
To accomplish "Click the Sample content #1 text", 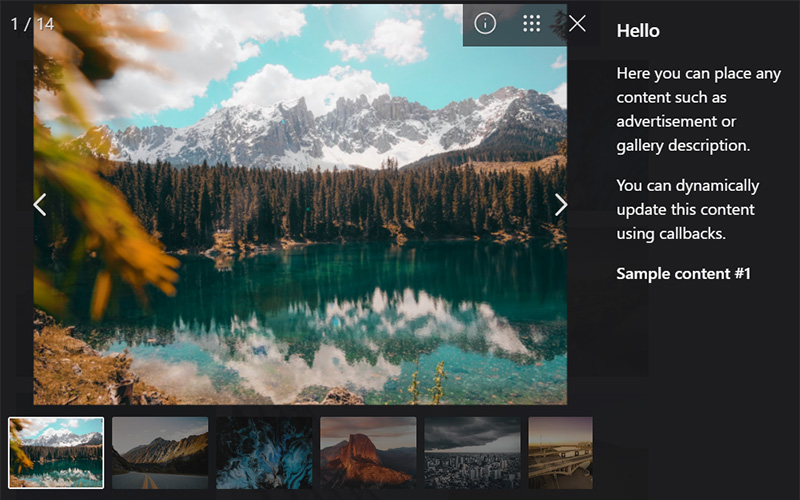I will [x=683, y=274].
